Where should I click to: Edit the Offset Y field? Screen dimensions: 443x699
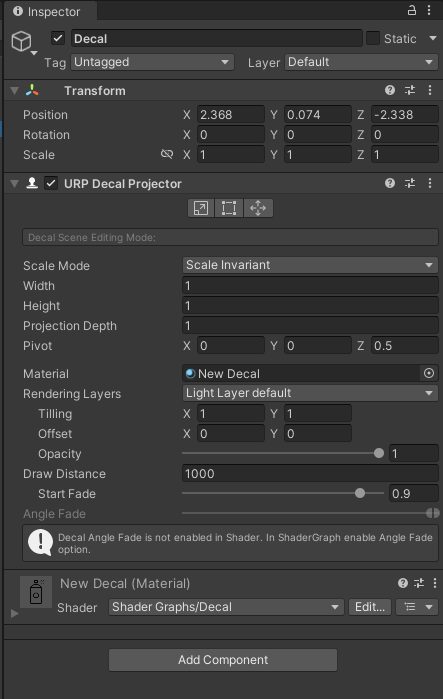(x=318, y=433)
